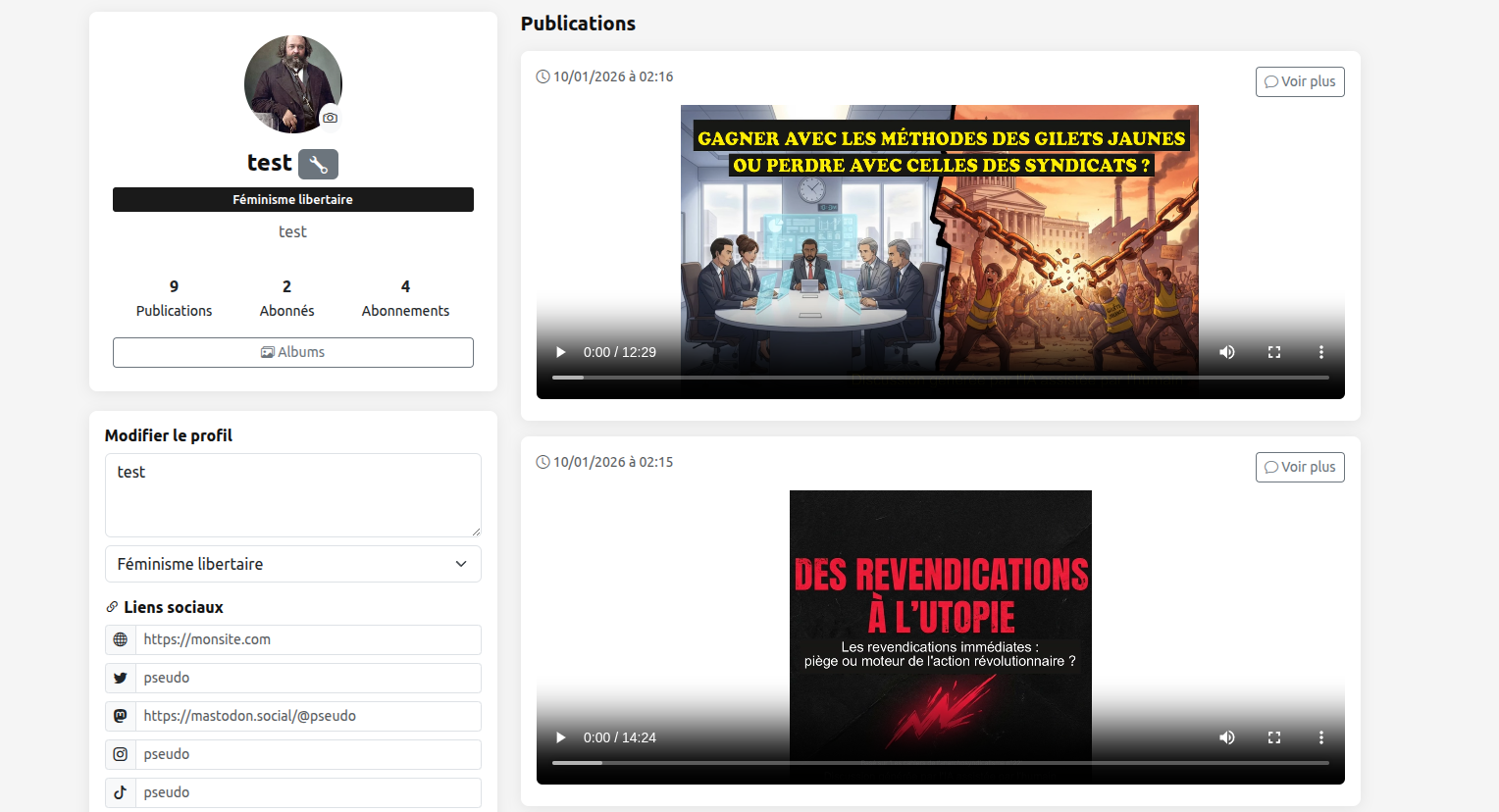Click Voir plus on the 02:15 post

(1299, 467)
